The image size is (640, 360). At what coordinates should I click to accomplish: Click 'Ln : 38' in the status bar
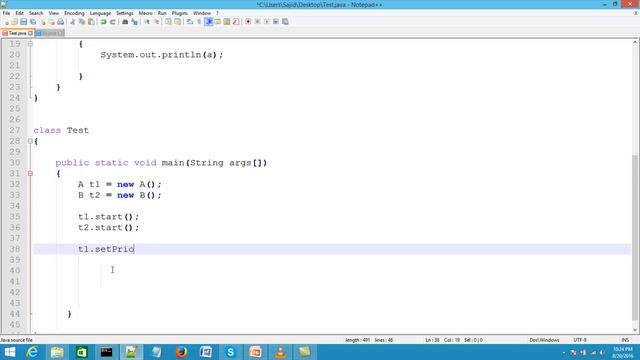coord(432,340)
